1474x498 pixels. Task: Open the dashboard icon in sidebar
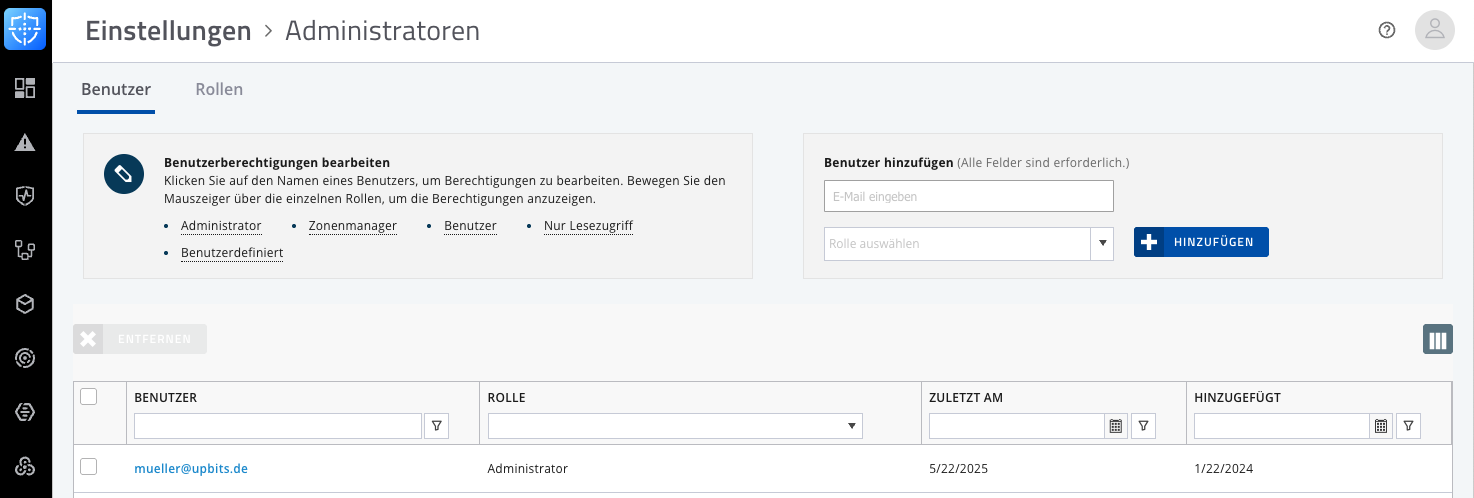(25, 88)
